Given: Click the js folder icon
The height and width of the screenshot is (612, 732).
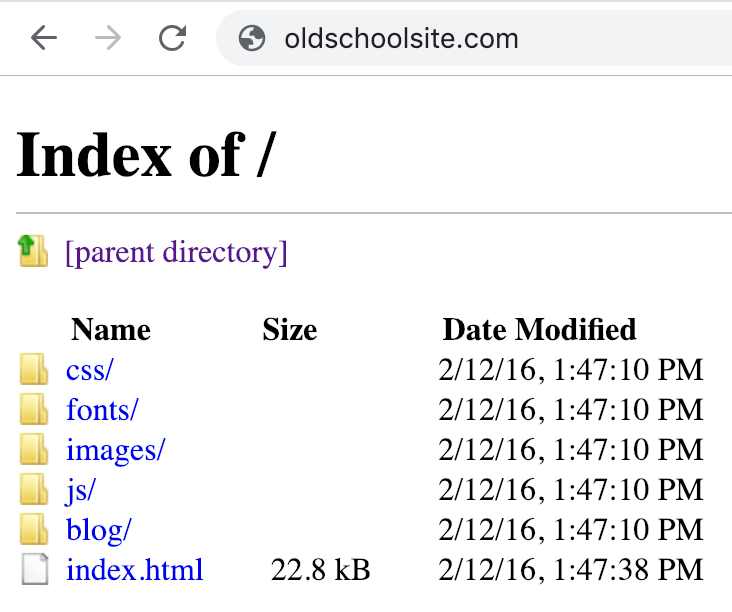Looking at the screenshot, I should pyautogui.click(x=34, y=490).
